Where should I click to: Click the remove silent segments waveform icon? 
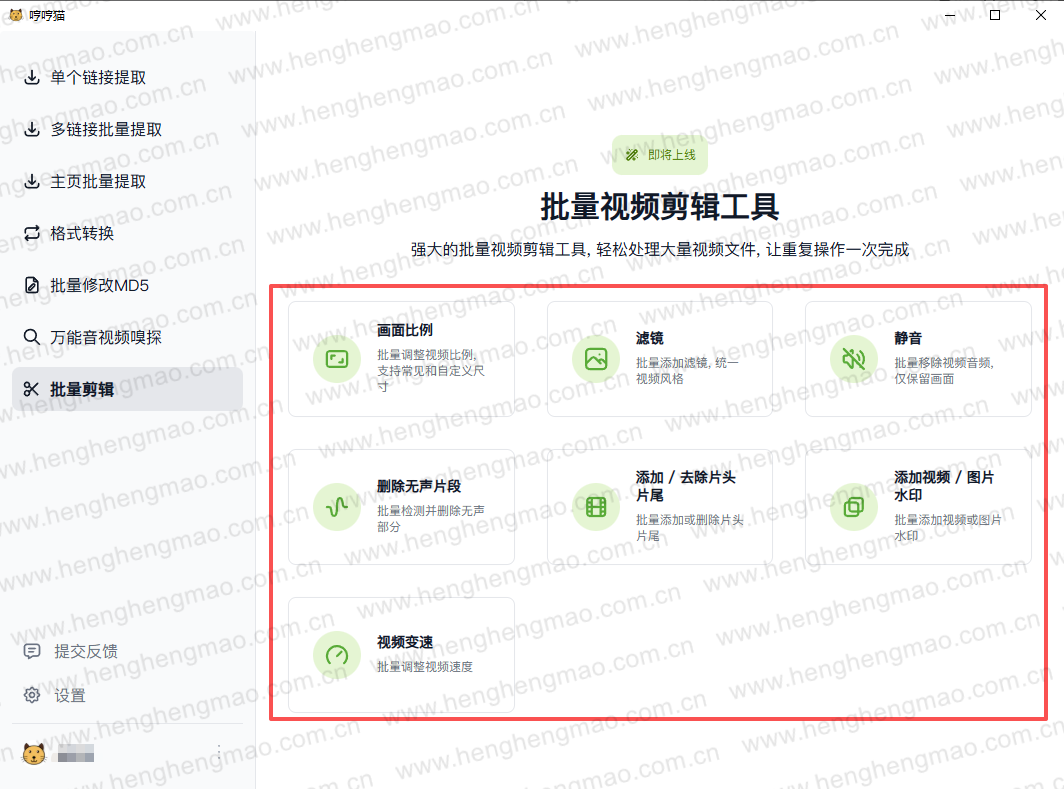click(x=337, y=507)
